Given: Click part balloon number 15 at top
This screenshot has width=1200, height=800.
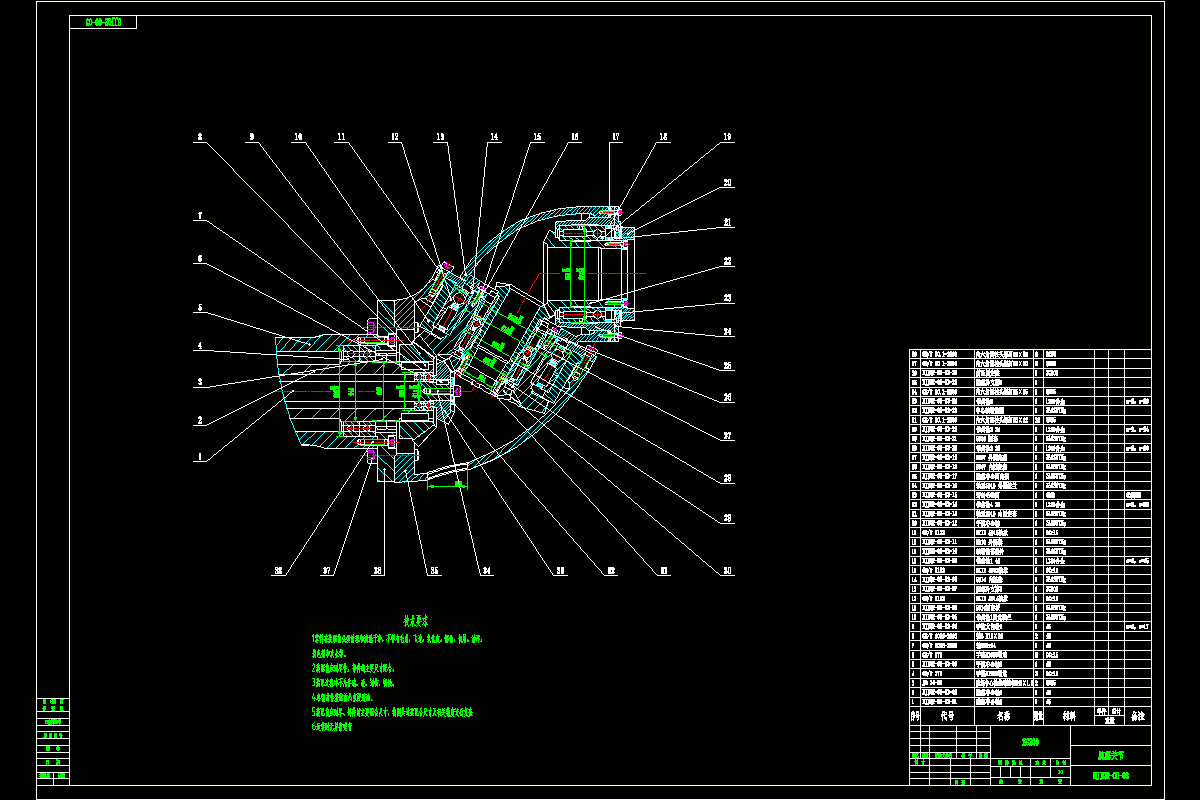Looking at the screenshot, I should coord(537,136).
